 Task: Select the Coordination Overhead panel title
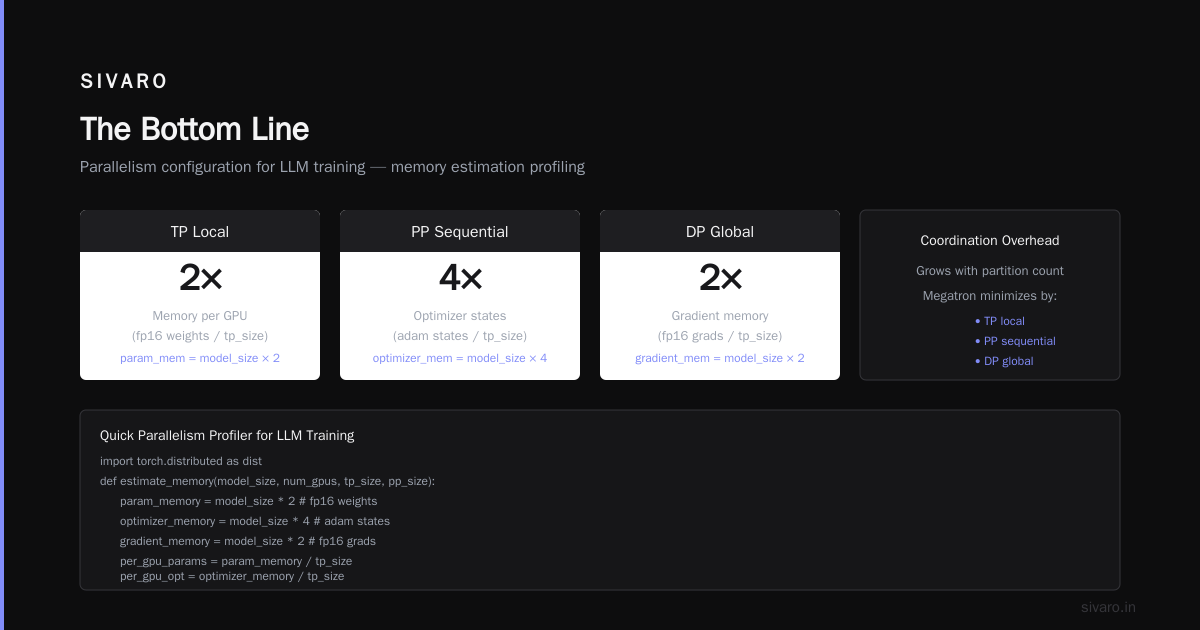[990, 241]
